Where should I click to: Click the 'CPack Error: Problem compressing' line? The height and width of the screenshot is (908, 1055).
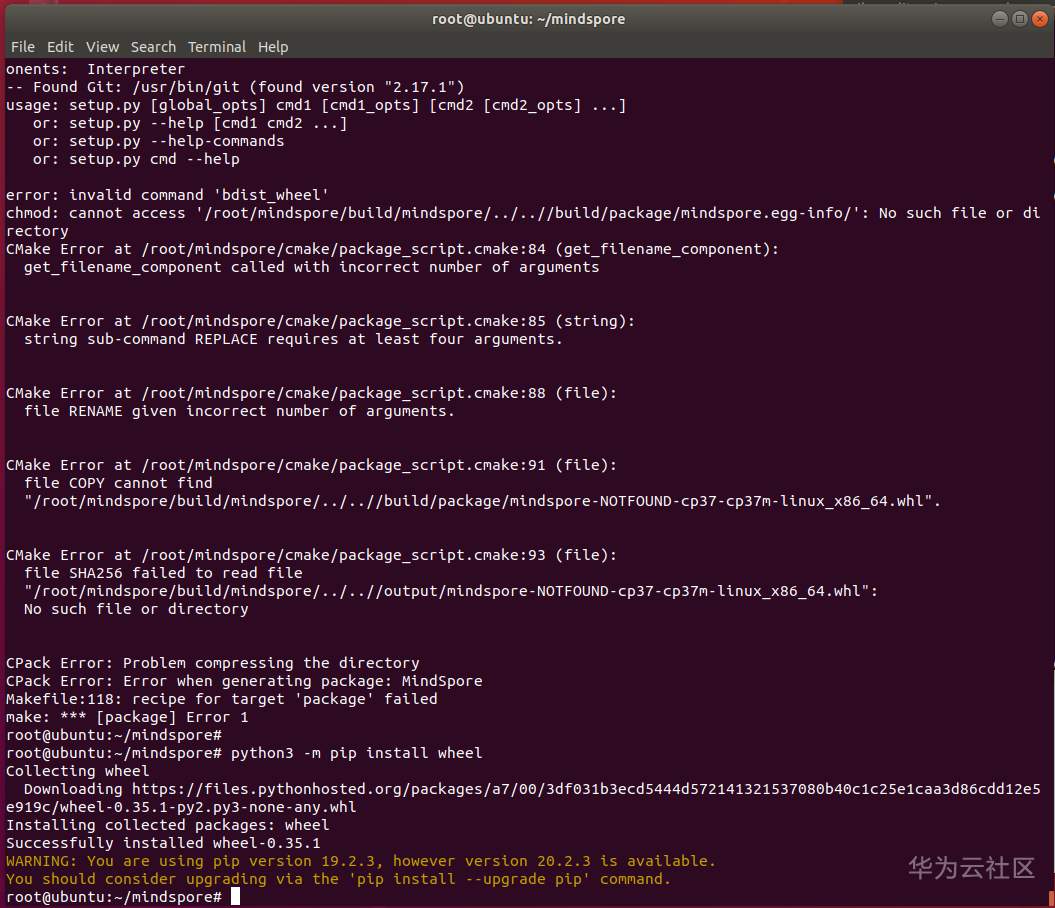pos(212,663)
